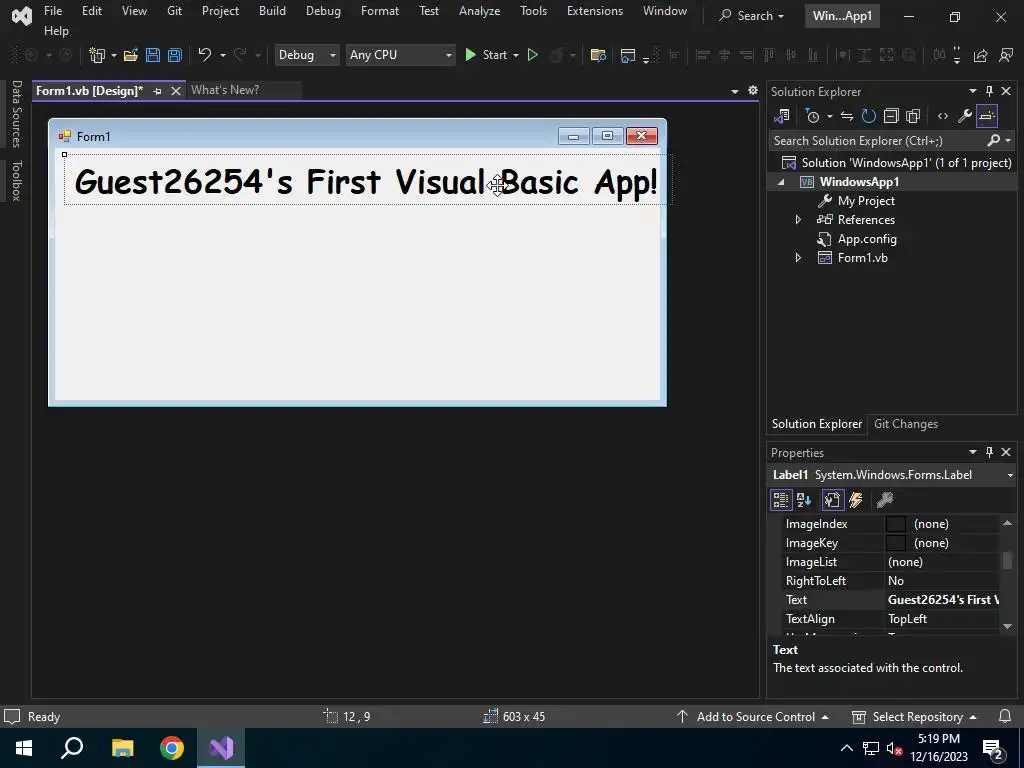Open Windows File Explorer from the taskbar
The image size is (1024, 768).
pos(122,748)
